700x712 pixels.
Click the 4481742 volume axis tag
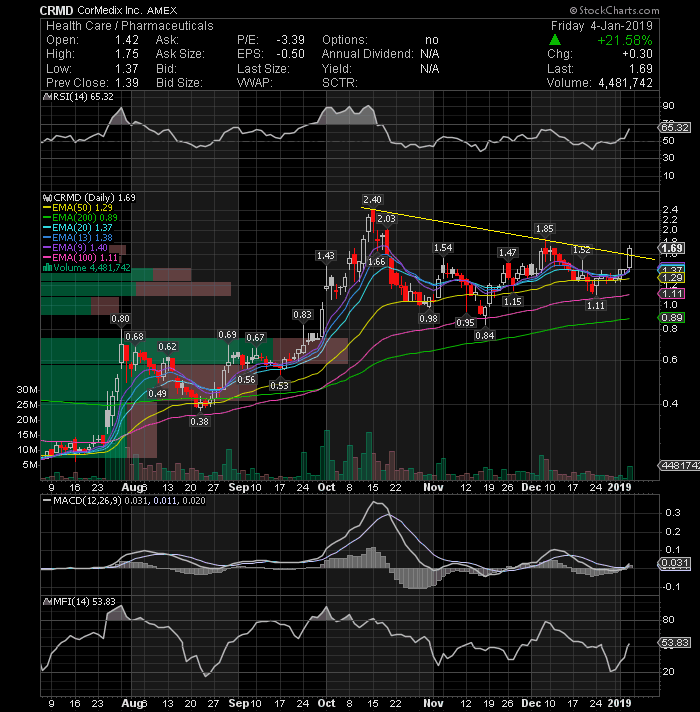[x=680, y=465]
